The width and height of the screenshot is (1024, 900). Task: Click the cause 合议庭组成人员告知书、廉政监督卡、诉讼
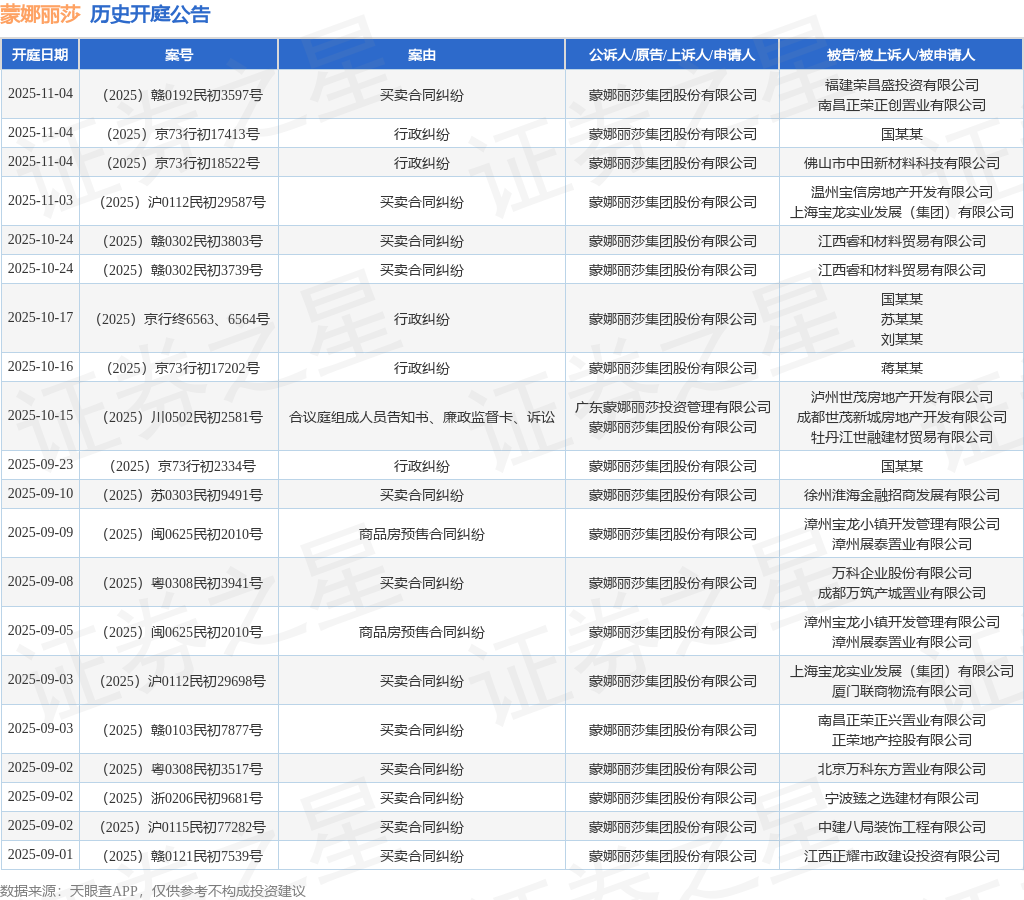[422, 417]
